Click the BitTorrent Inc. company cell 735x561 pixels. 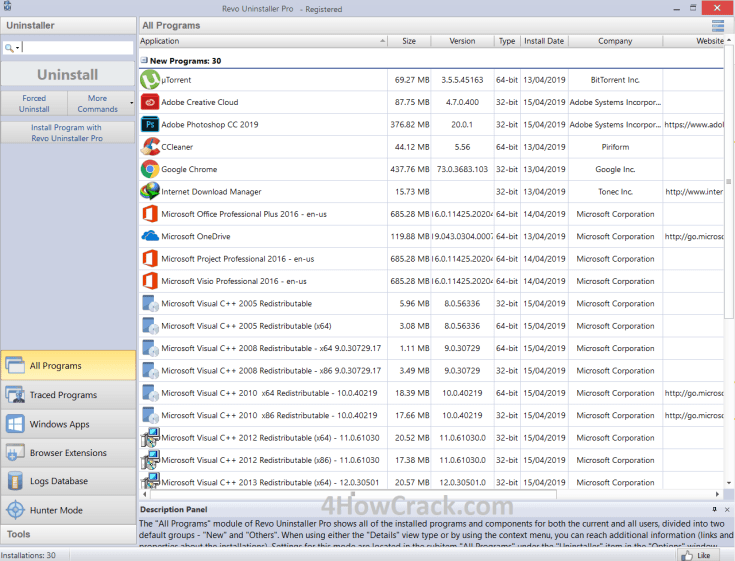[615, 80]
